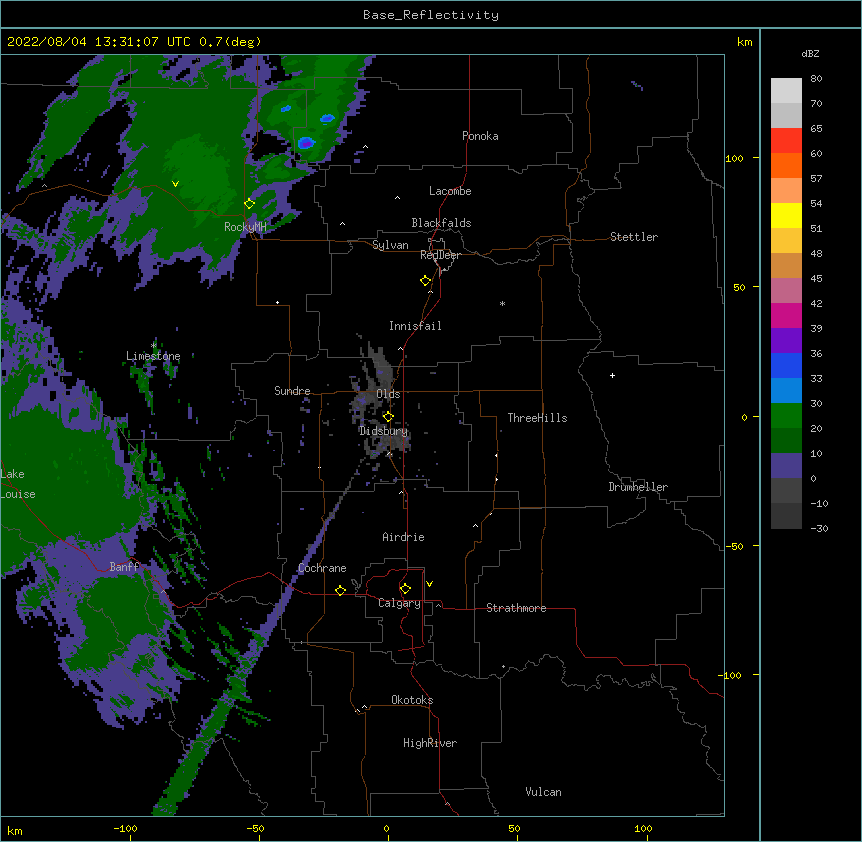
Task: Click the HighRiver label
Action: coord(430,743)
